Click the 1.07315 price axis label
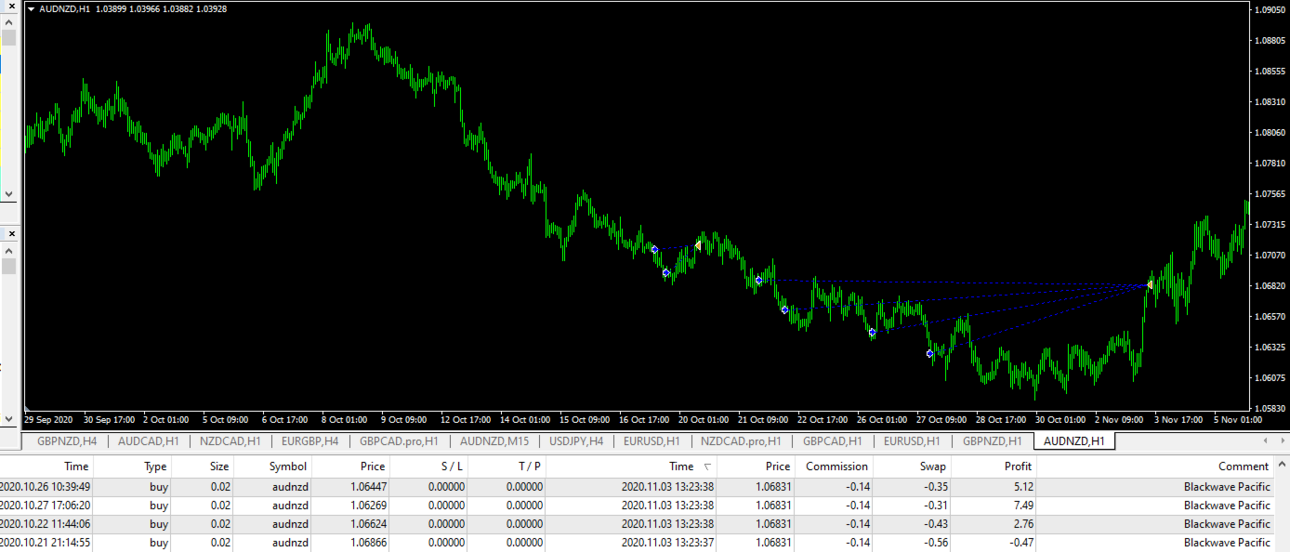The width and height of the screenshot is (1290, 552). [1270, 224]
